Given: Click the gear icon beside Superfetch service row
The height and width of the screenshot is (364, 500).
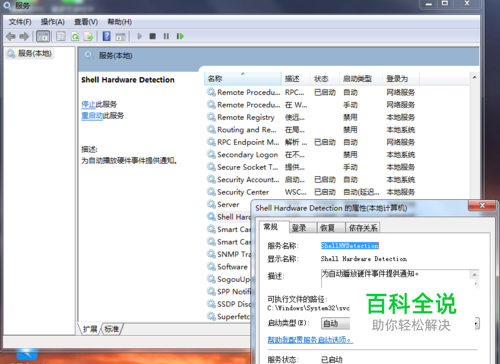Looking at the screenshot, I should [211, 316].
